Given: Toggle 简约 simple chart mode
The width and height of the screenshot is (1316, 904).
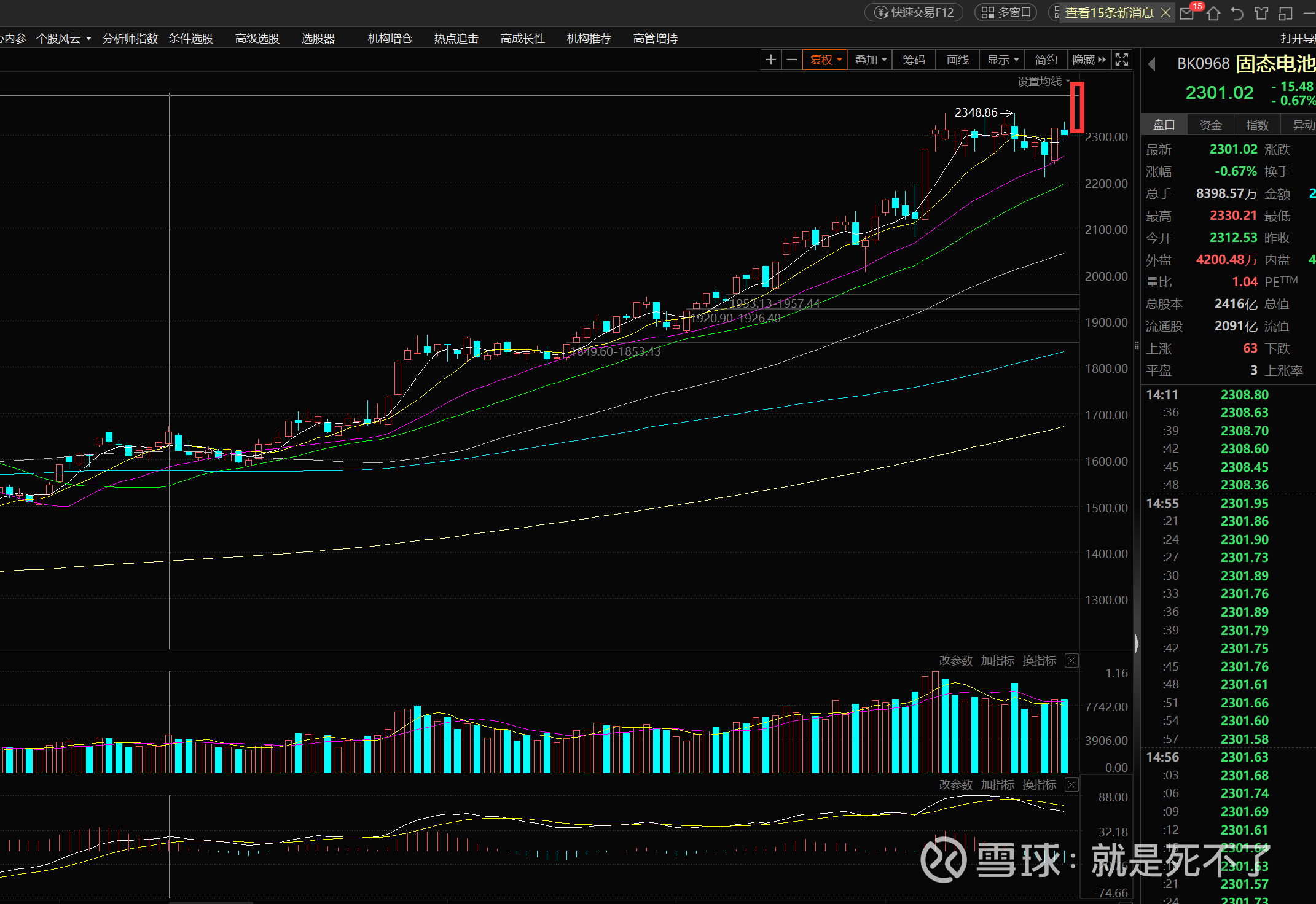Looking at the screenshot, I should tap(1046, 60).
